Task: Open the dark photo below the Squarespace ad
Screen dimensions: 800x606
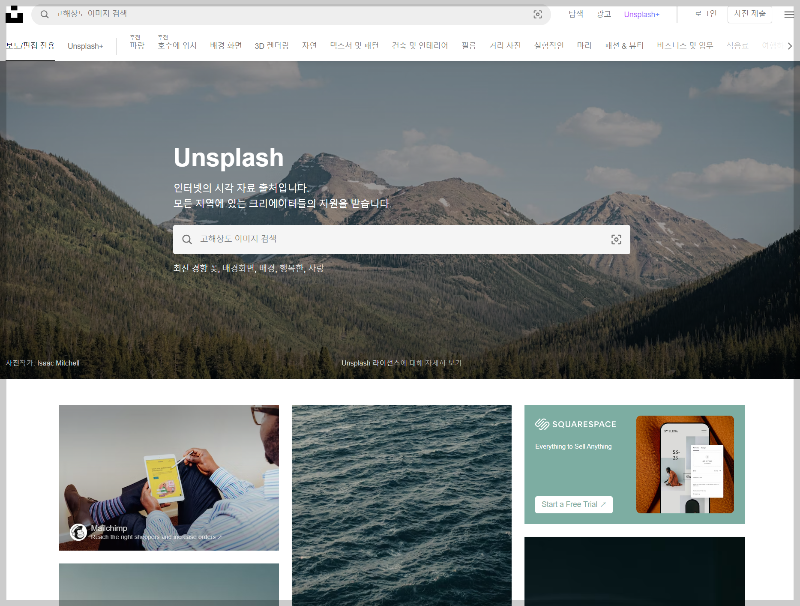Action: click(634, 571)
